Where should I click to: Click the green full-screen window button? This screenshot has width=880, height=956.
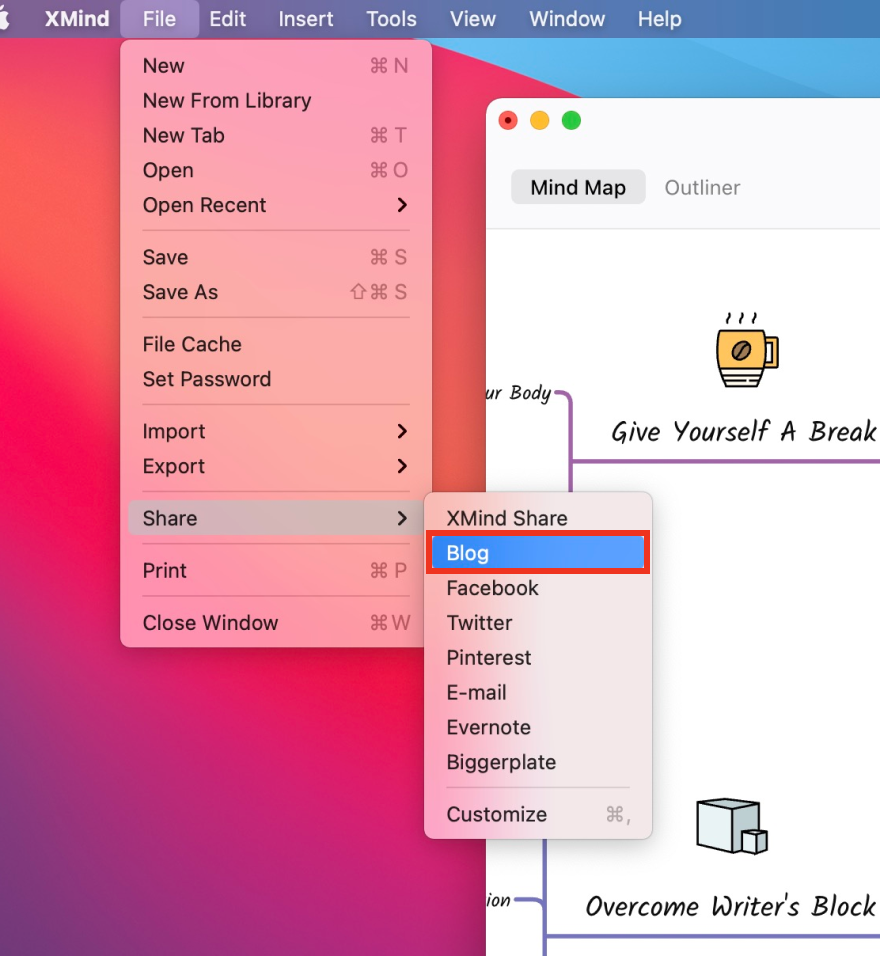571,120
